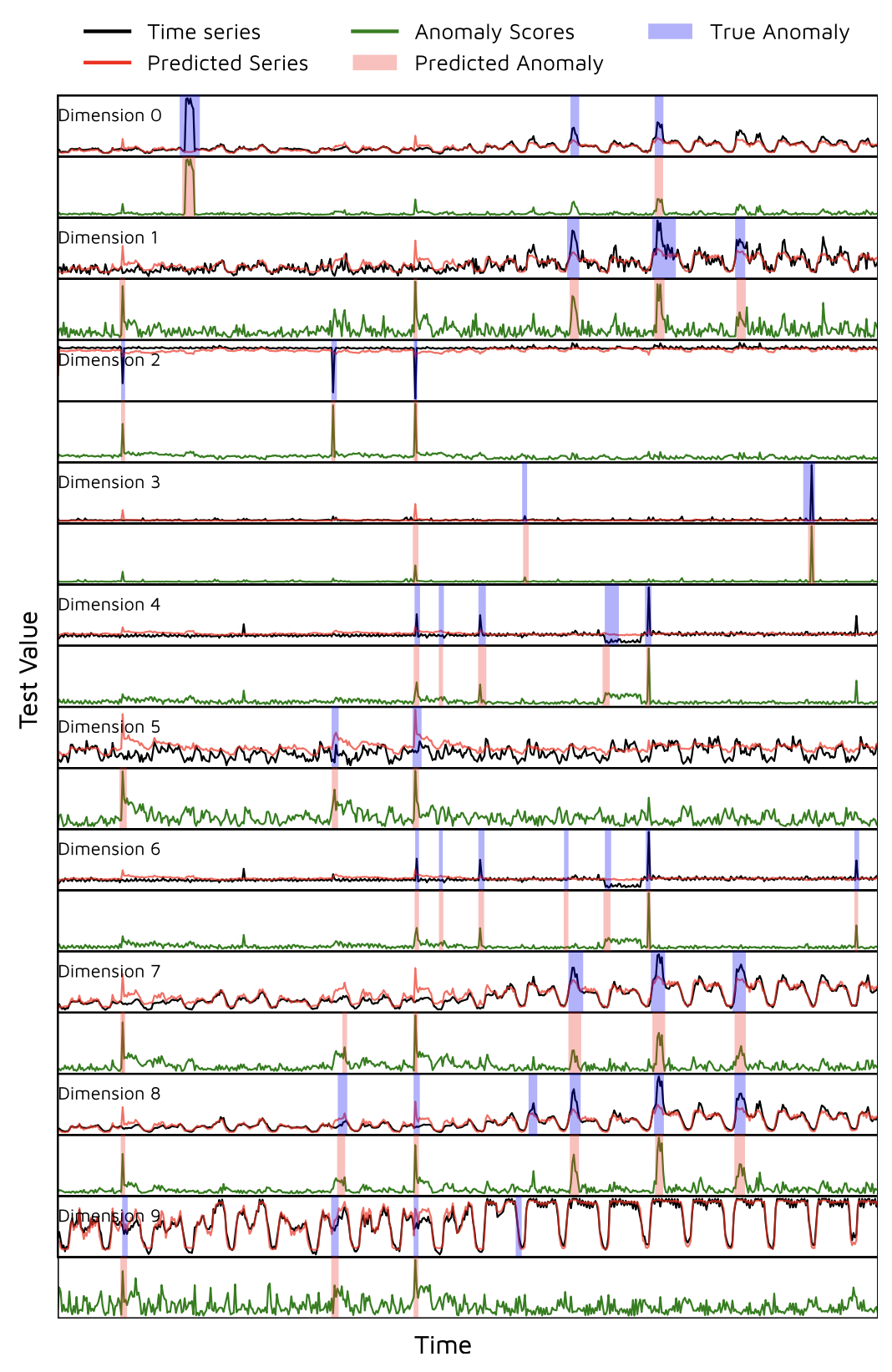Select the pink Predicted Anomaly legend swatch
The width and height of the screenshot is (892, 1372).
[374, 63]
